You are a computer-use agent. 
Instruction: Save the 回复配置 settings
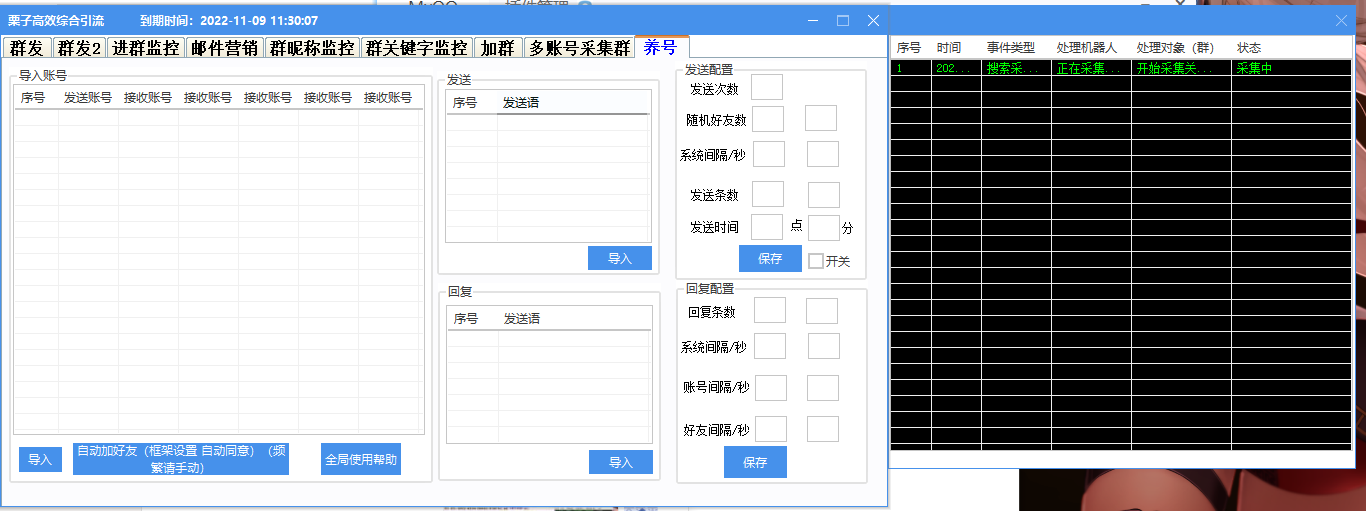pos(755,462)
